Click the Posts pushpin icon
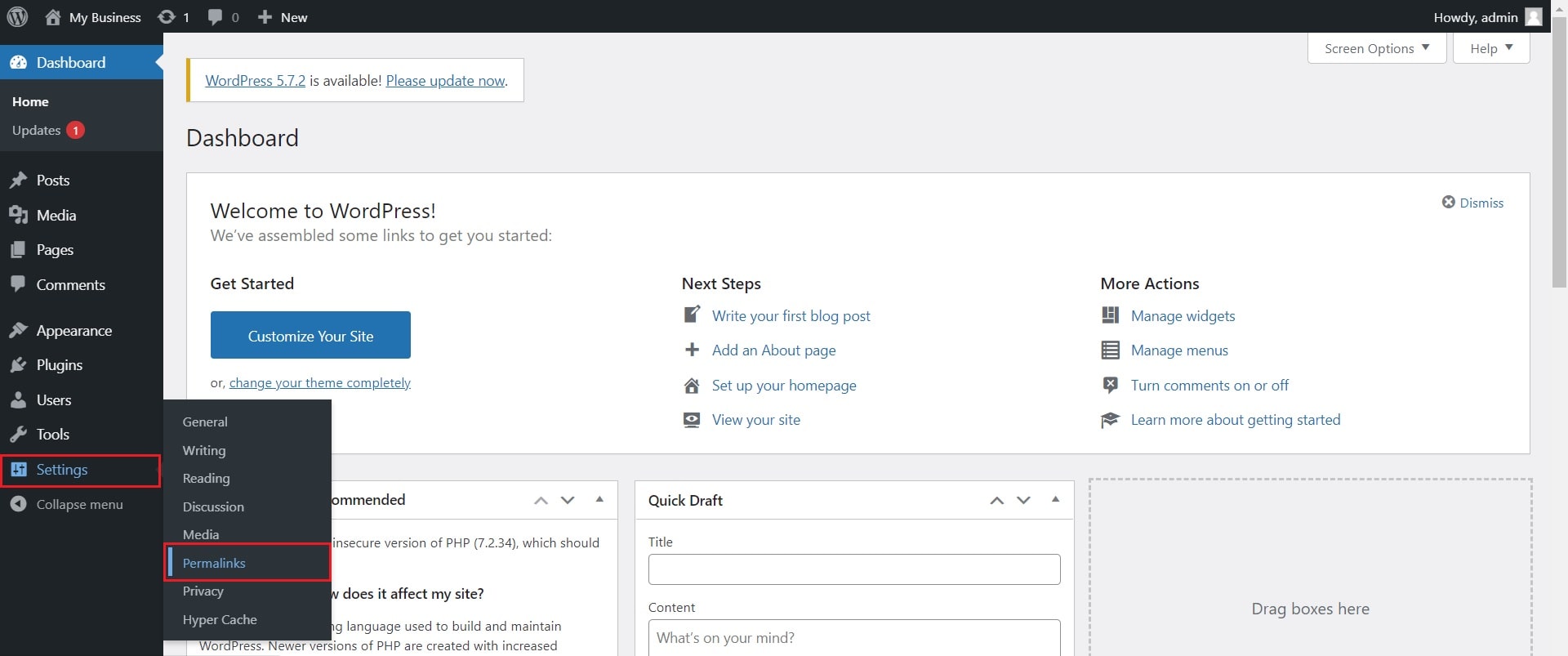1568x656 pixels. pyautogui.click(x=18, y=180)
